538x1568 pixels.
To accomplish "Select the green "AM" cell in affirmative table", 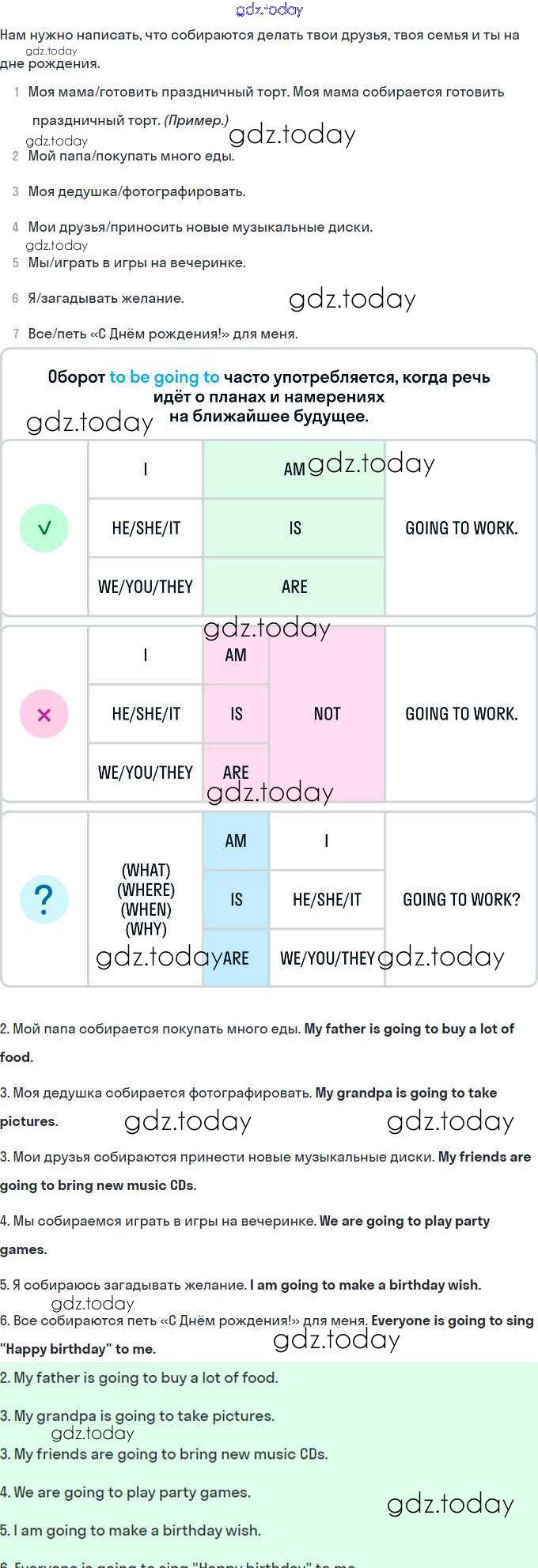I will [x=294, y=469].
